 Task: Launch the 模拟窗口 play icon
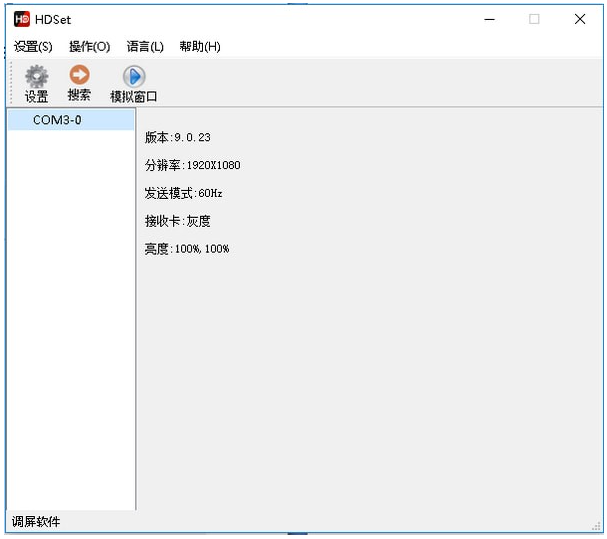tap(134, 76)
